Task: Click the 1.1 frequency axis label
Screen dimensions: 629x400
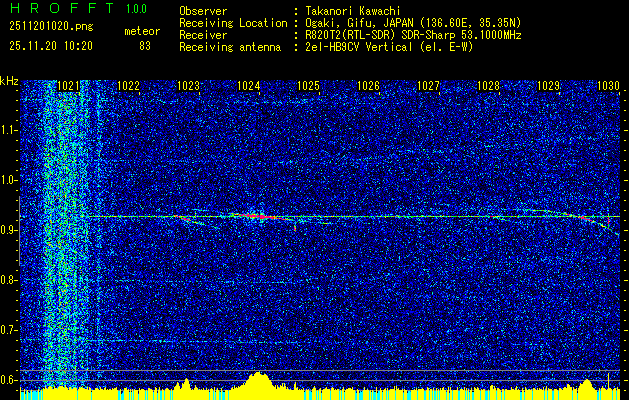Action: [x=7, y=130]
